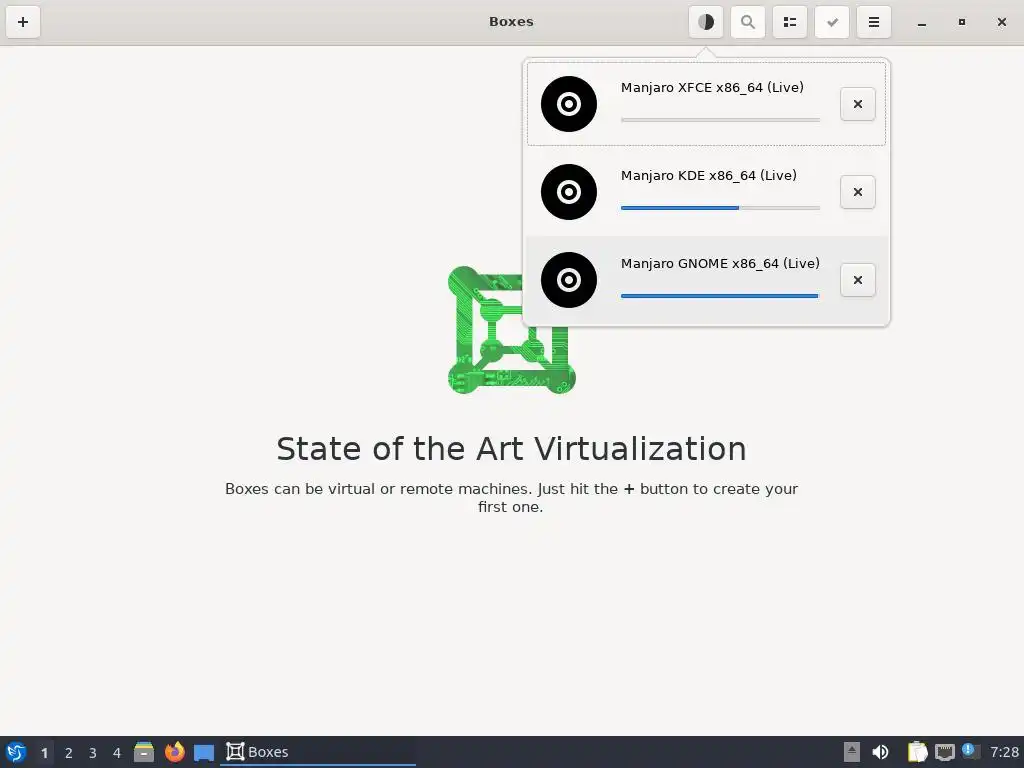
Task: Launch Firefox from the taskbar
Action: point(174,752)
